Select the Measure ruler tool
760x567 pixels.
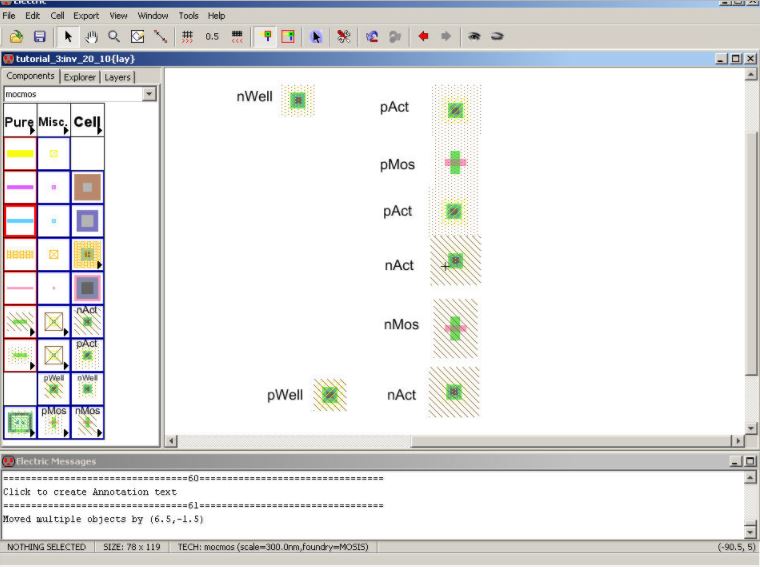click(160, 36)
